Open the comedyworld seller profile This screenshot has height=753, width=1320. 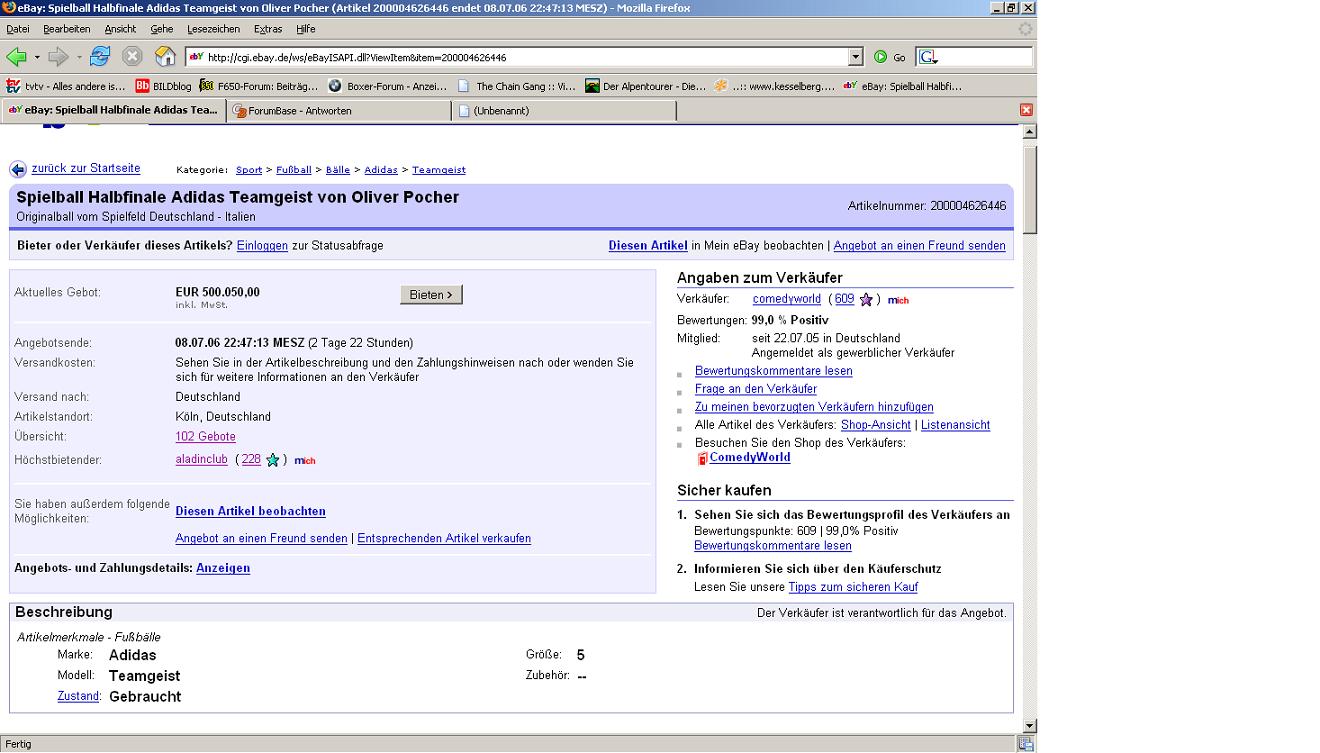coord(787,299)
